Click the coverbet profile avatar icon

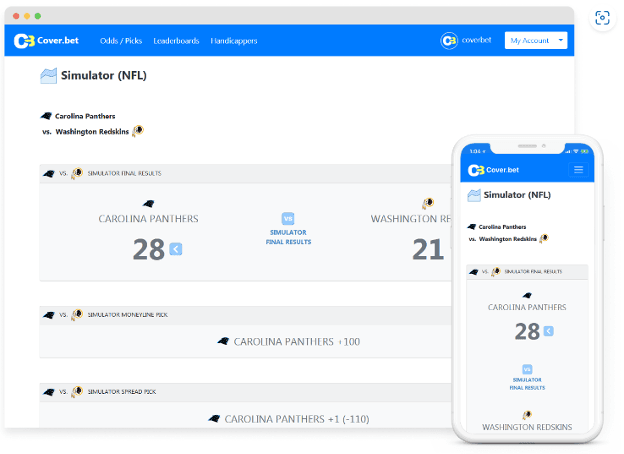coord(449,41)
